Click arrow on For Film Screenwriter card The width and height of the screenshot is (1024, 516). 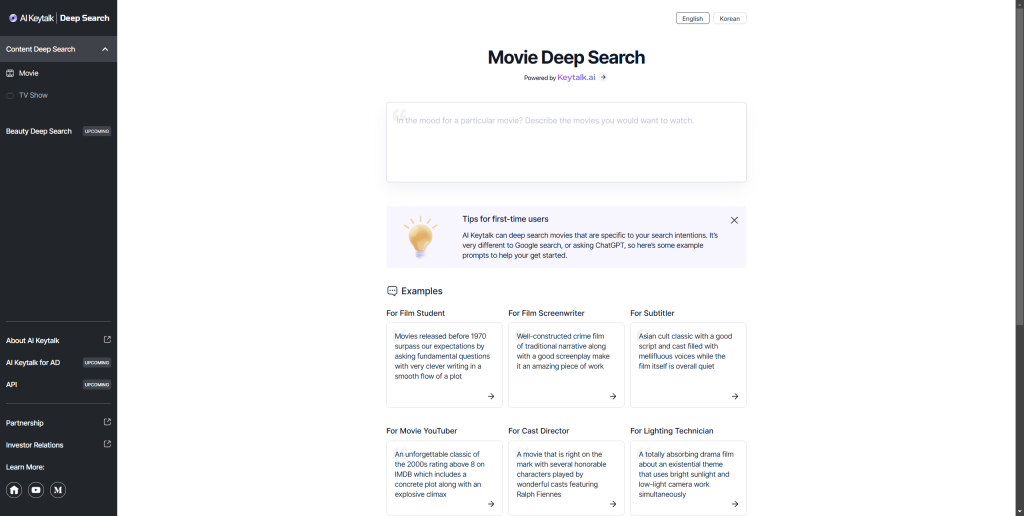pos(613,396)
